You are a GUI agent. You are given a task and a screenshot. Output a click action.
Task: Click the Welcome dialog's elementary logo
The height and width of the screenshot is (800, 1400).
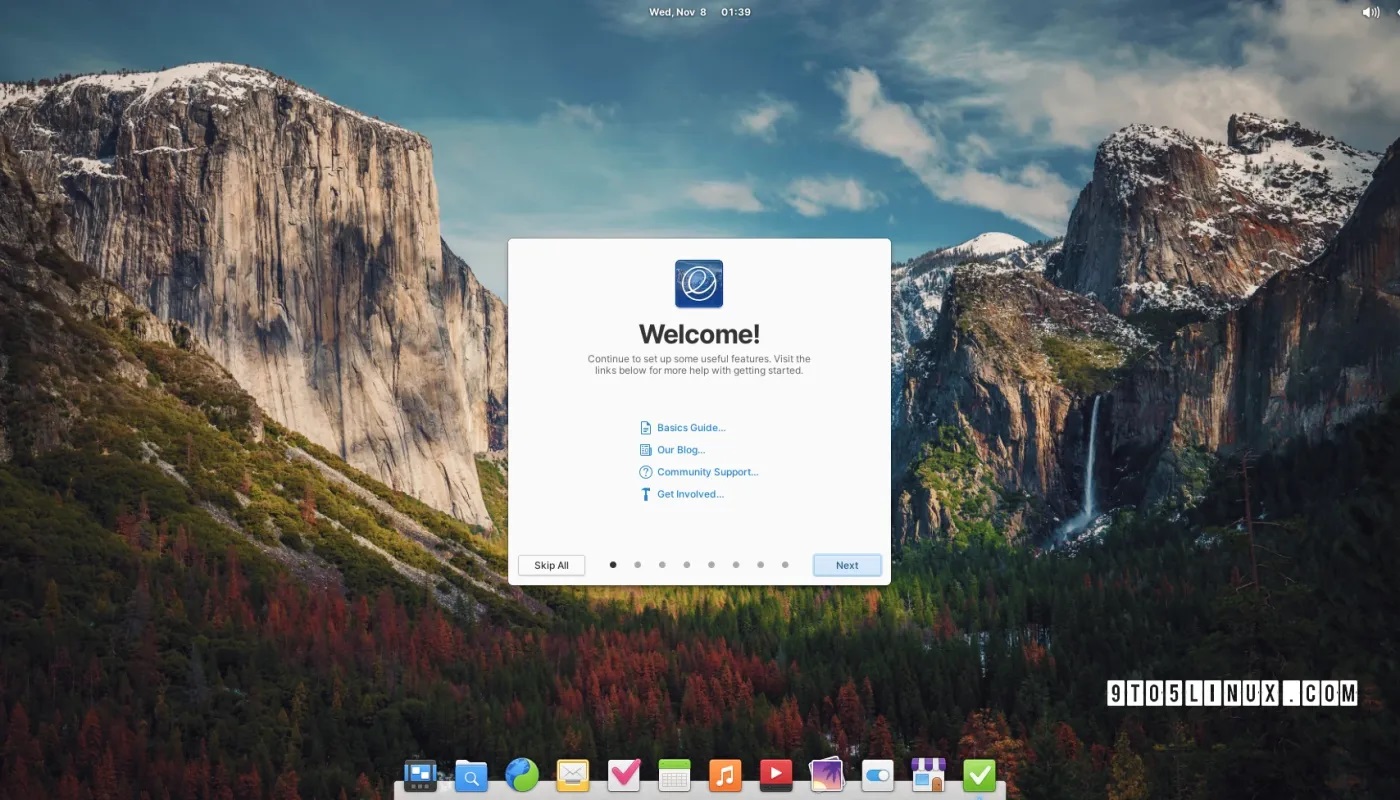click(698, 283)
